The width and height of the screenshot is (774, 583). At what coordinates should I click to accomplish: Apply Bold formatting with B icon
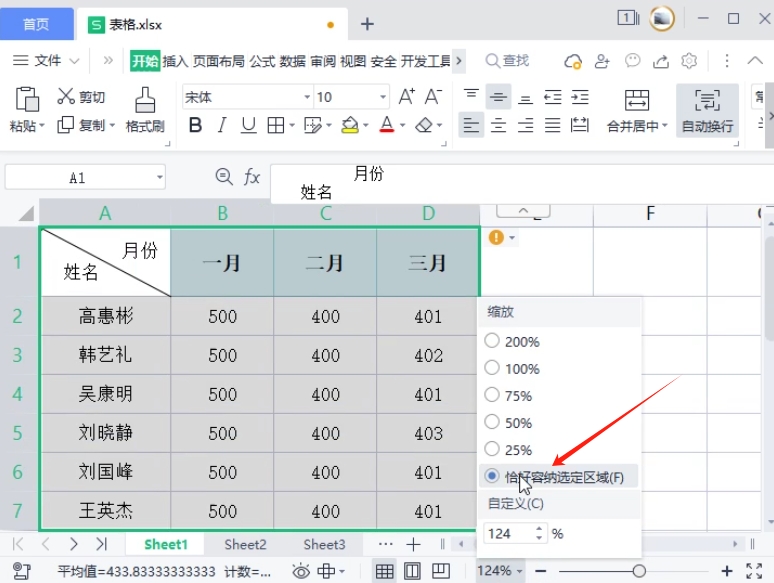[195, 126]
